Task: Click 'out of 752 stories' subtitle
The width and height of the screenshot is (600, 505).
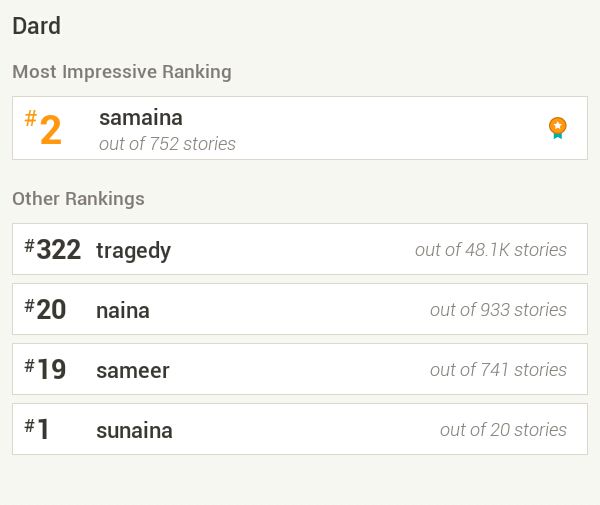Action: [167, 144]
